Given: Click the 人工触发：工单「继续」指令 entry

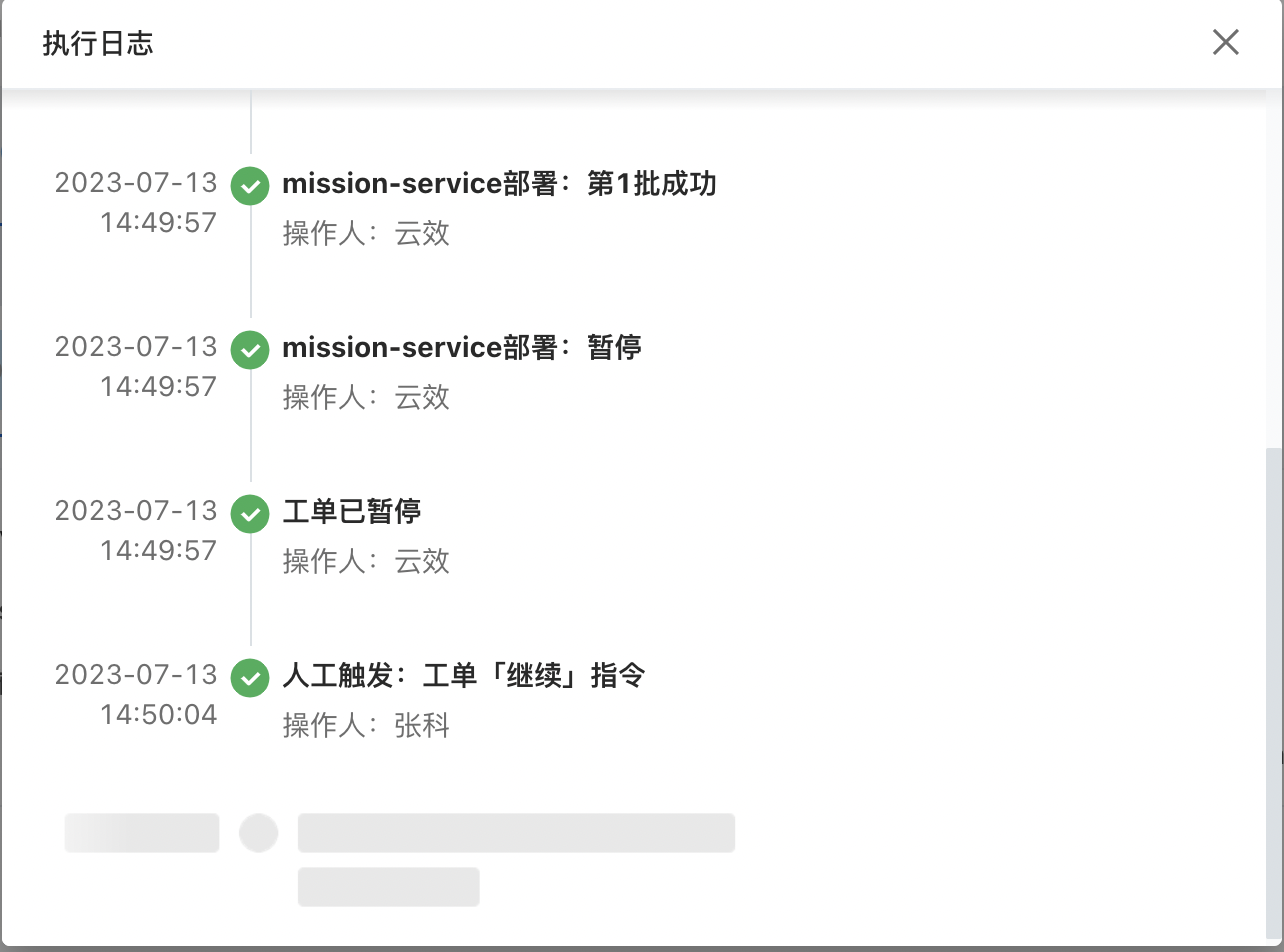Looking at the screenshot, I should tap(464, 677).
